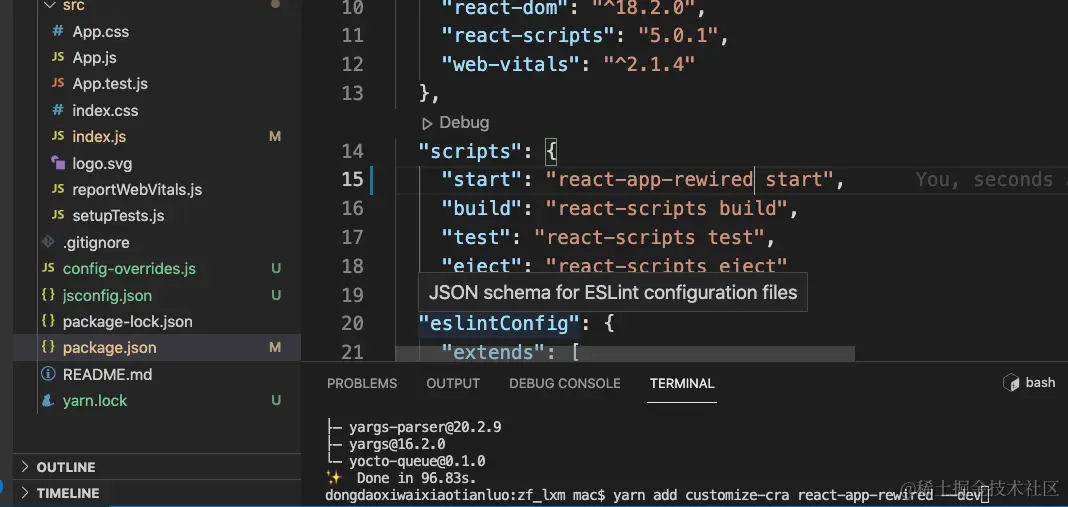Click the play triangle before Debug
This screenshot has width=1068, height=507.
428,123
